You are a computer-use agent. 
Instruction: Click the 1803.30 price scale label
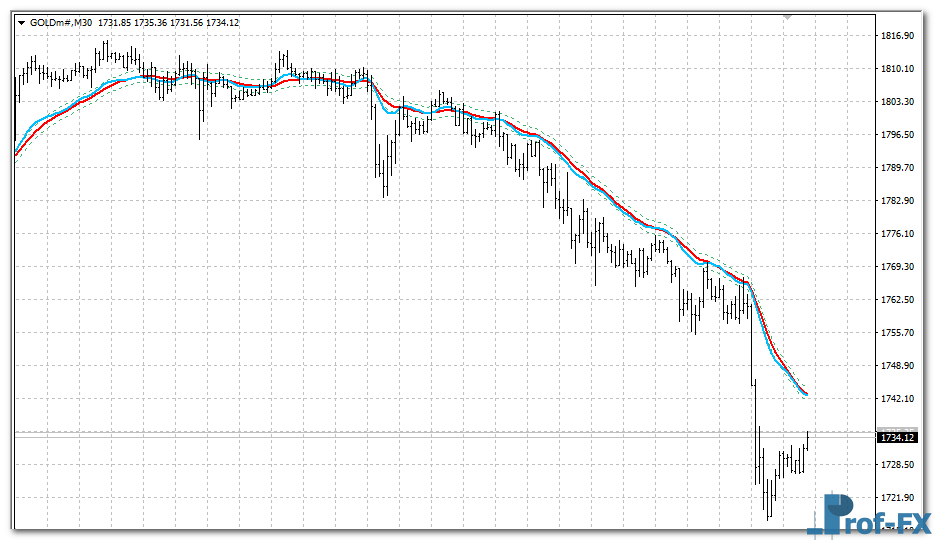pyautogui.click(x=897, y=102)
